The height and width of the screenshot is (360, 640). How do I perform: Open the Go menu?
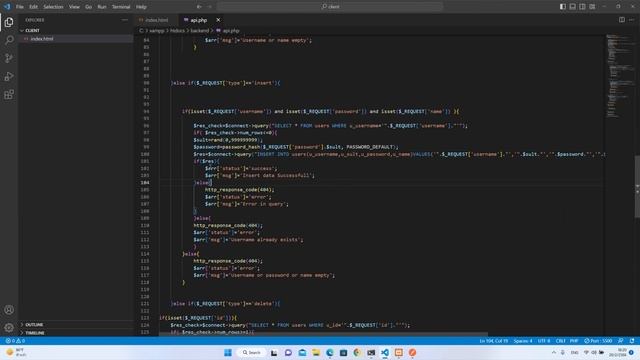(x=89, y=7)
